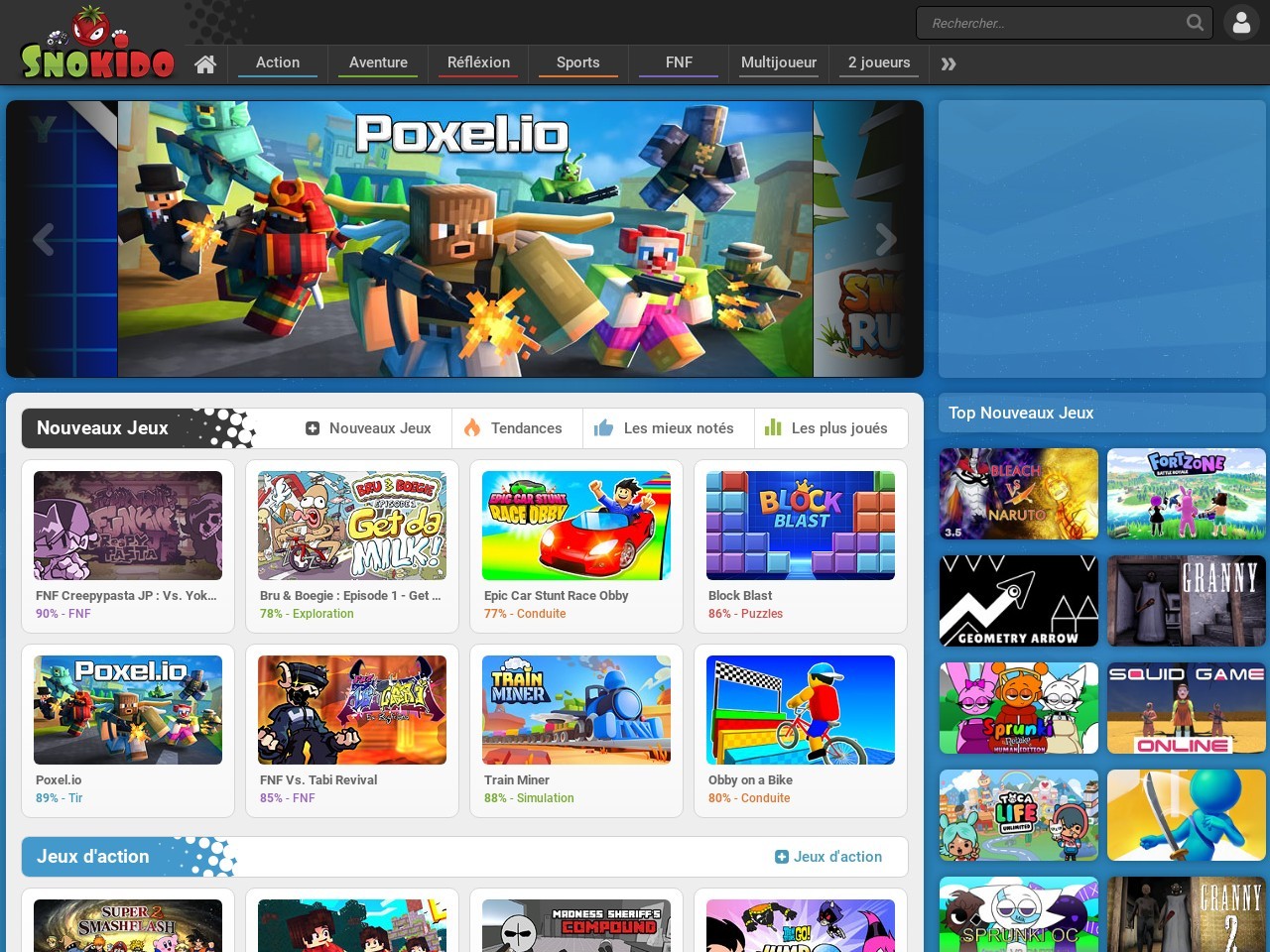Click '88% - Simulation' rating text
The width and height of the screenshot is (1270, 952).
click(x=529, y=798)
